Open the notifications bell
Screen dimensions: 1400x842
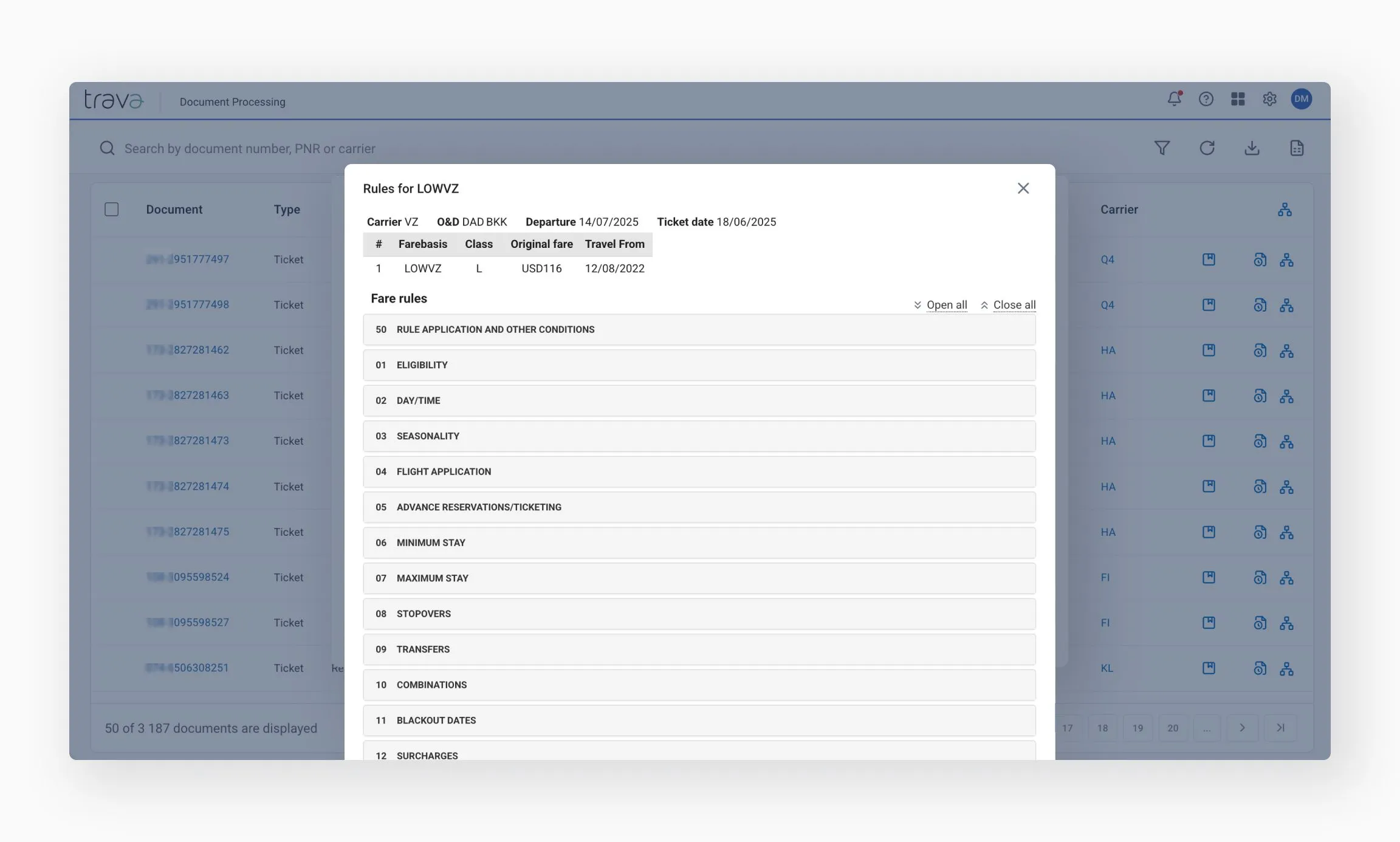1174,99
